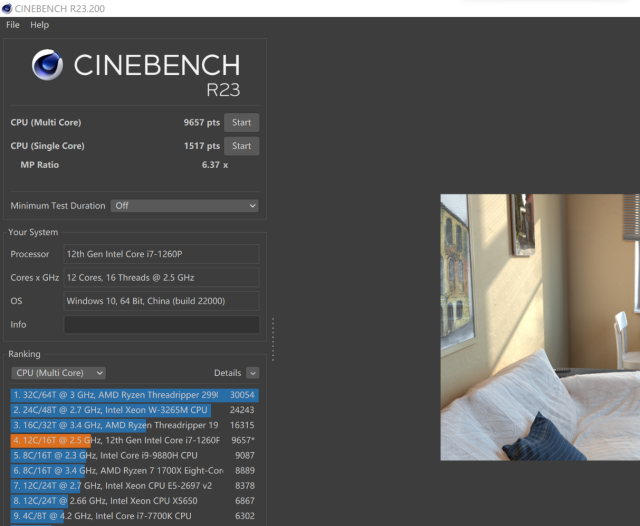Select the Intel Core i7-7700K ranking row
The height and width of the screenshot is (526, 640).
[x=135, y=516]
